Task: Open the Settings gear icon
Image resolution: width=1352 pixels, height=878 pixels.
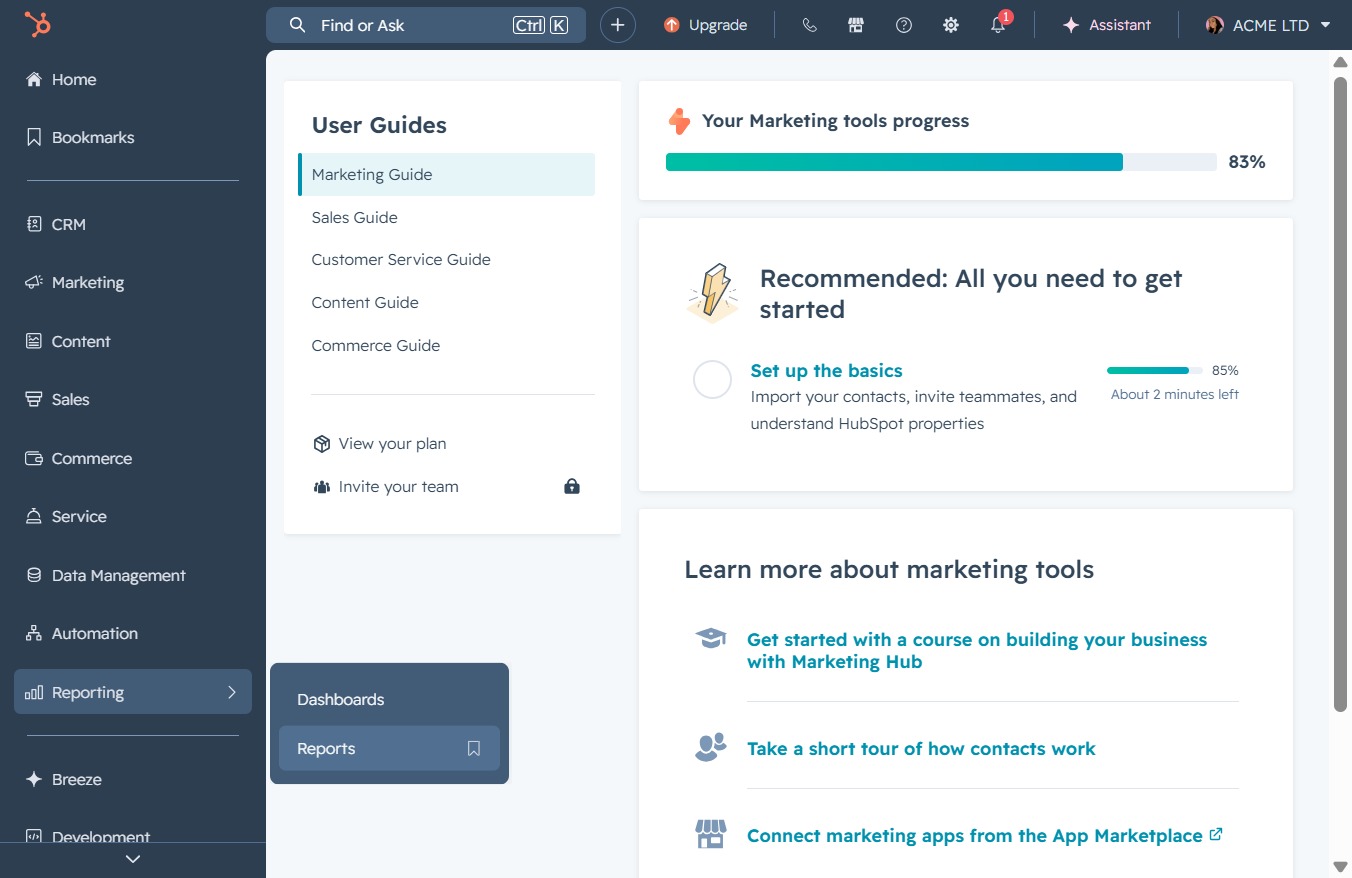Action: (951, 25)
